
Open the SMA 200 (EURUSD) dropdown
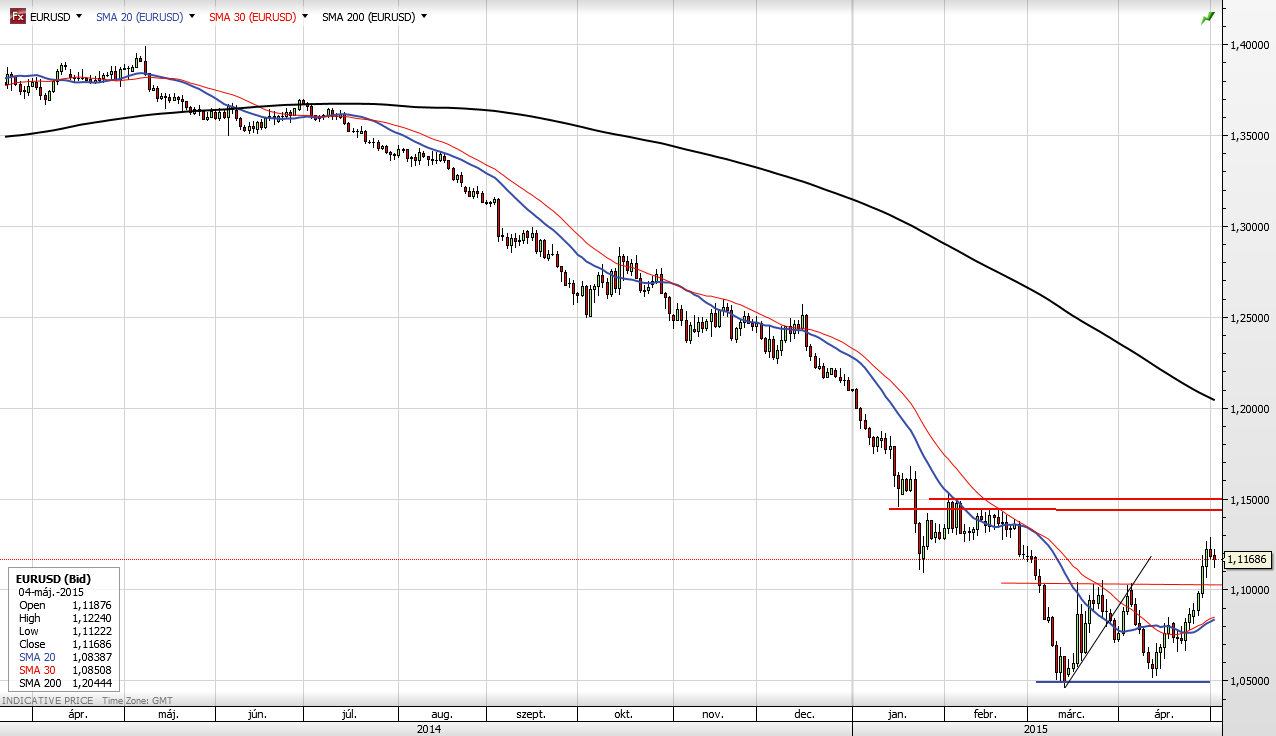[424, 17]
